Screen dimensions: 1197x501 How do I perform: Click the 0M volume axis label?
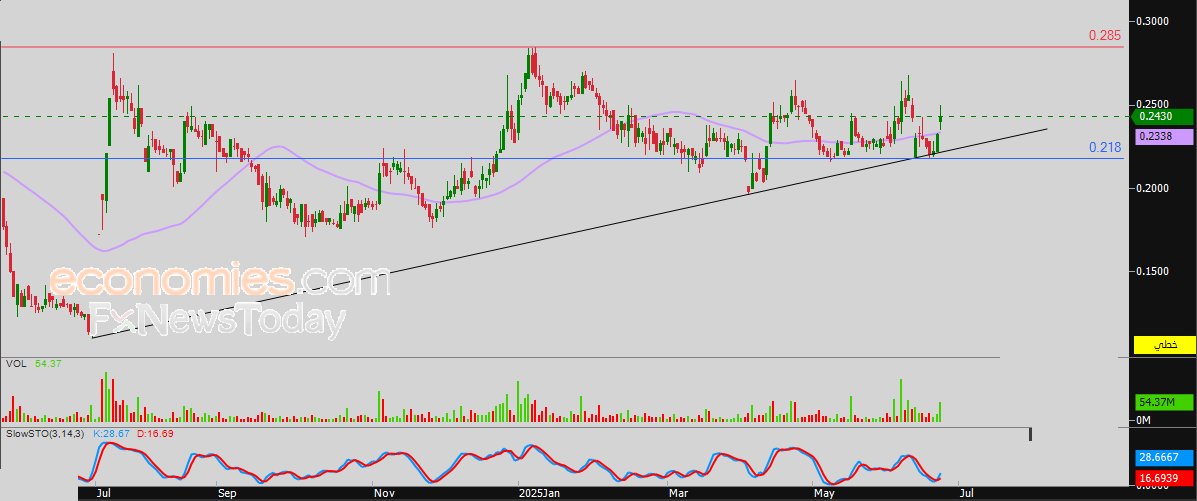1144,421
